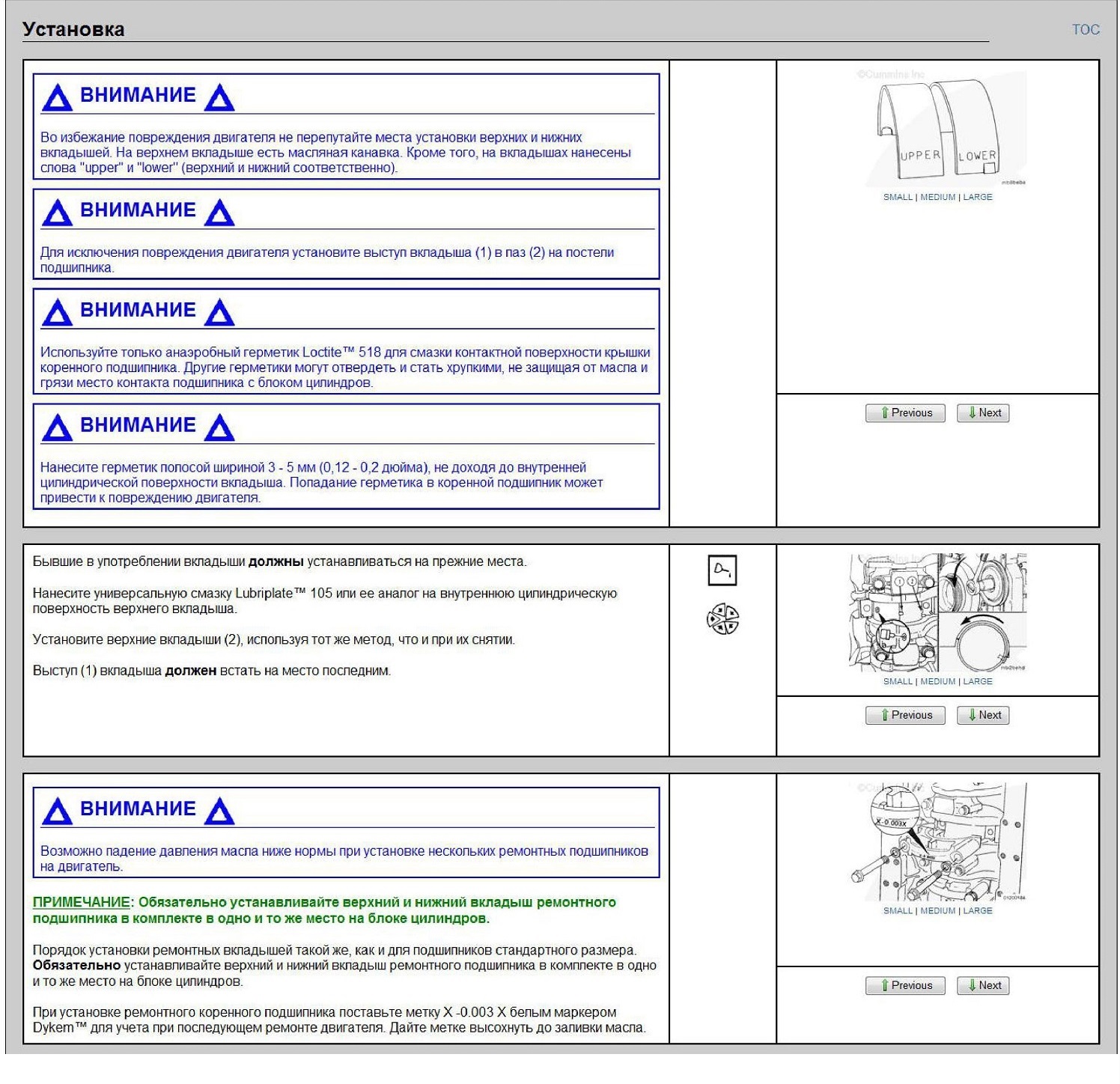
Task: Click Next button in third section
Action: (983, 985)
